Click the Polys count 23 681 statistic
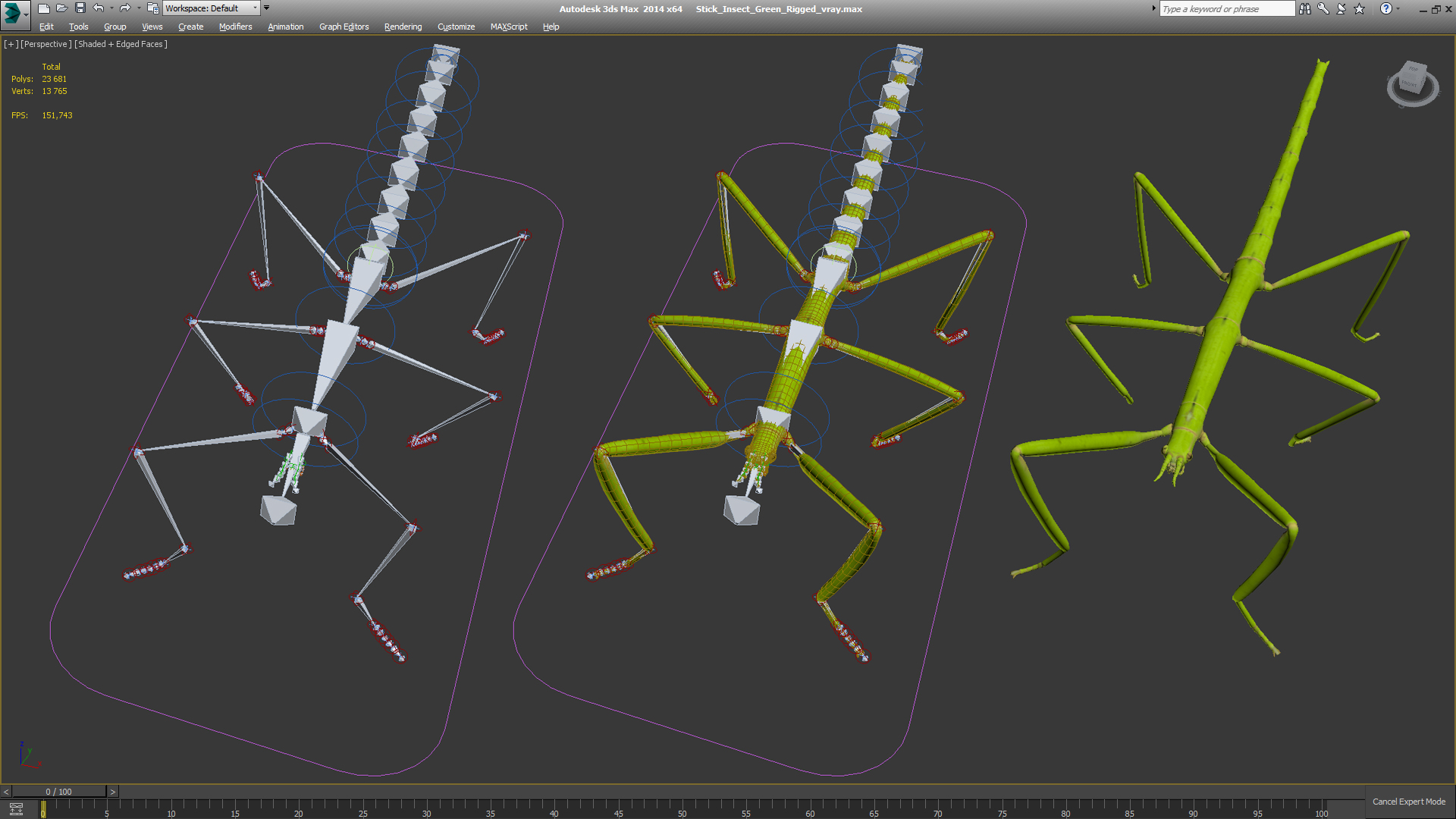 click(x=54, y=79)
